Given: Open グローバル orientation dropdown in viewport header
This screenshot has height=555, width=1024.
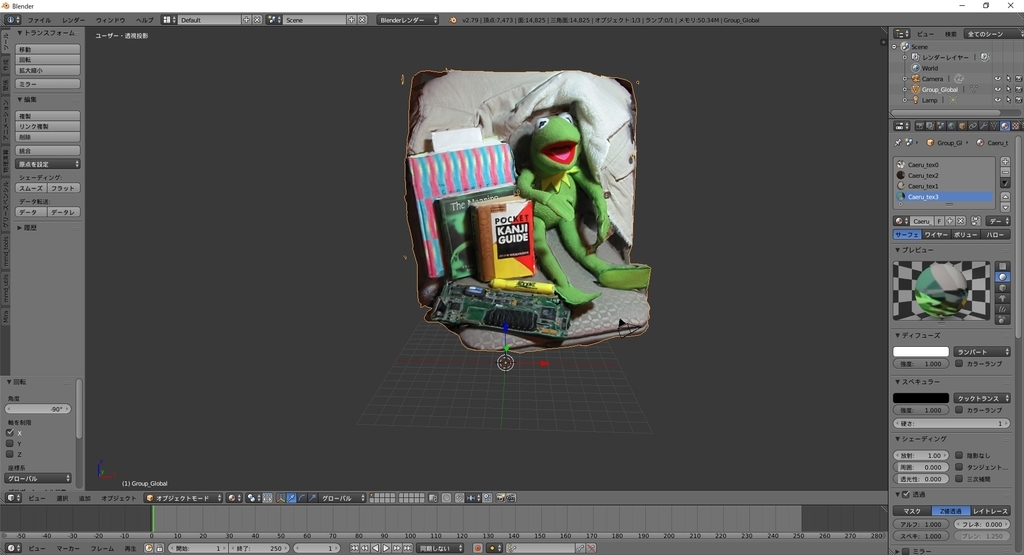Looking at the screenshot, I should click(342, 498).
